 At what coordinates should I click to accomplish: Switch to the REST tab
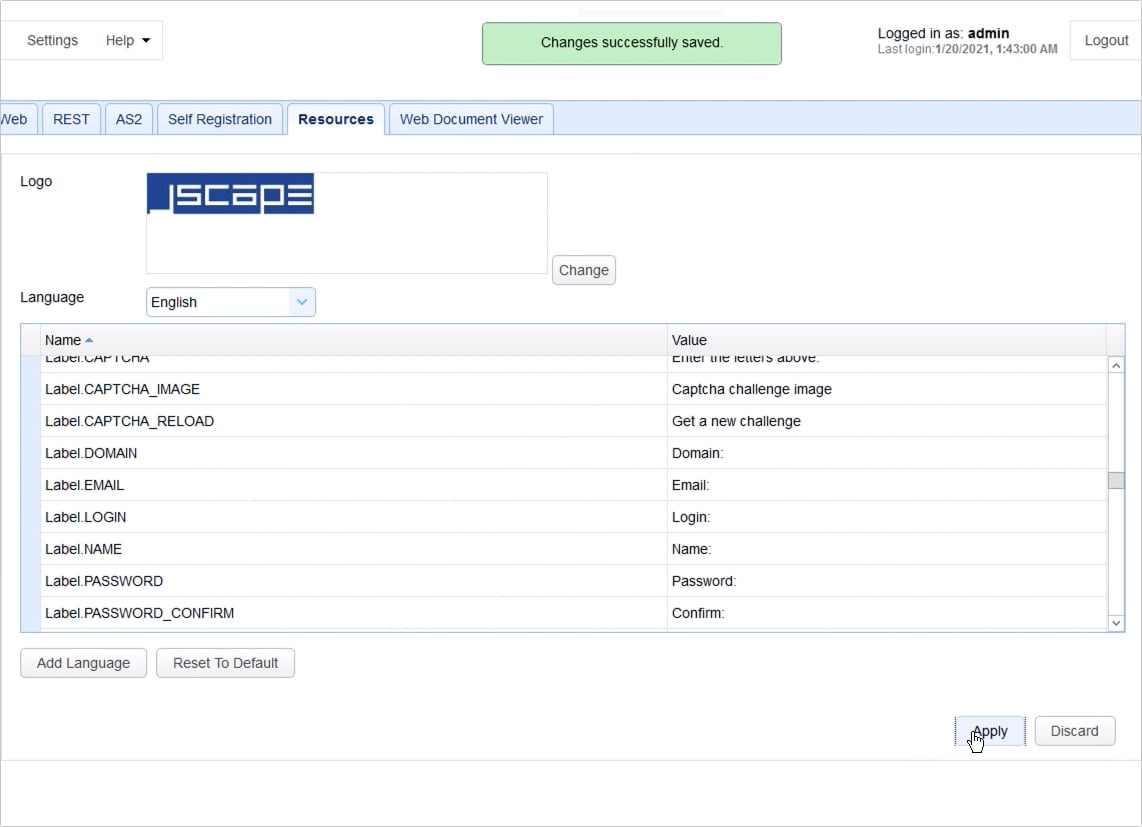pos(71,118)
